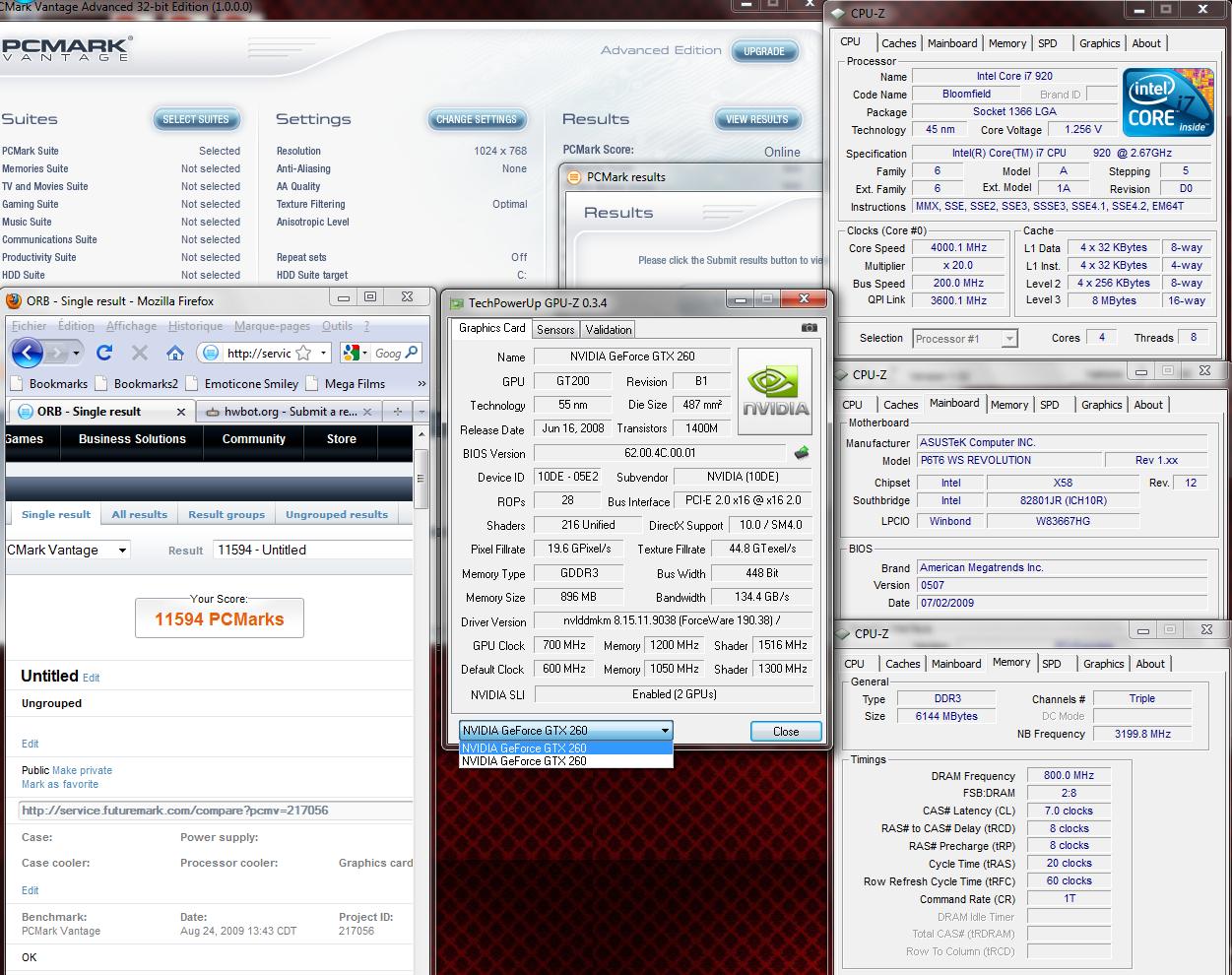Click Edit link next to Untitled
Screen dimensions: 1232x975
91,678
